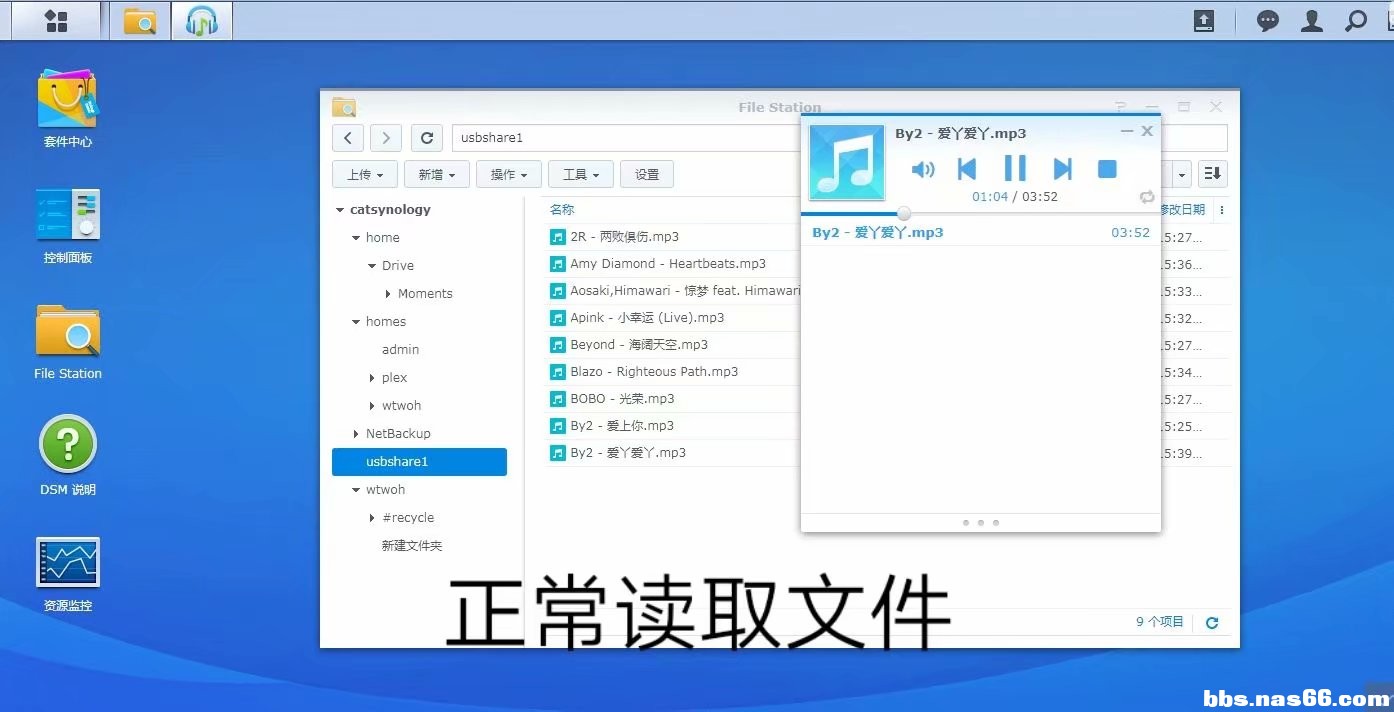Open the upload queue icon in the top bar
Viewport: 1394px width, 712px height.
(x=1204, y=21)
